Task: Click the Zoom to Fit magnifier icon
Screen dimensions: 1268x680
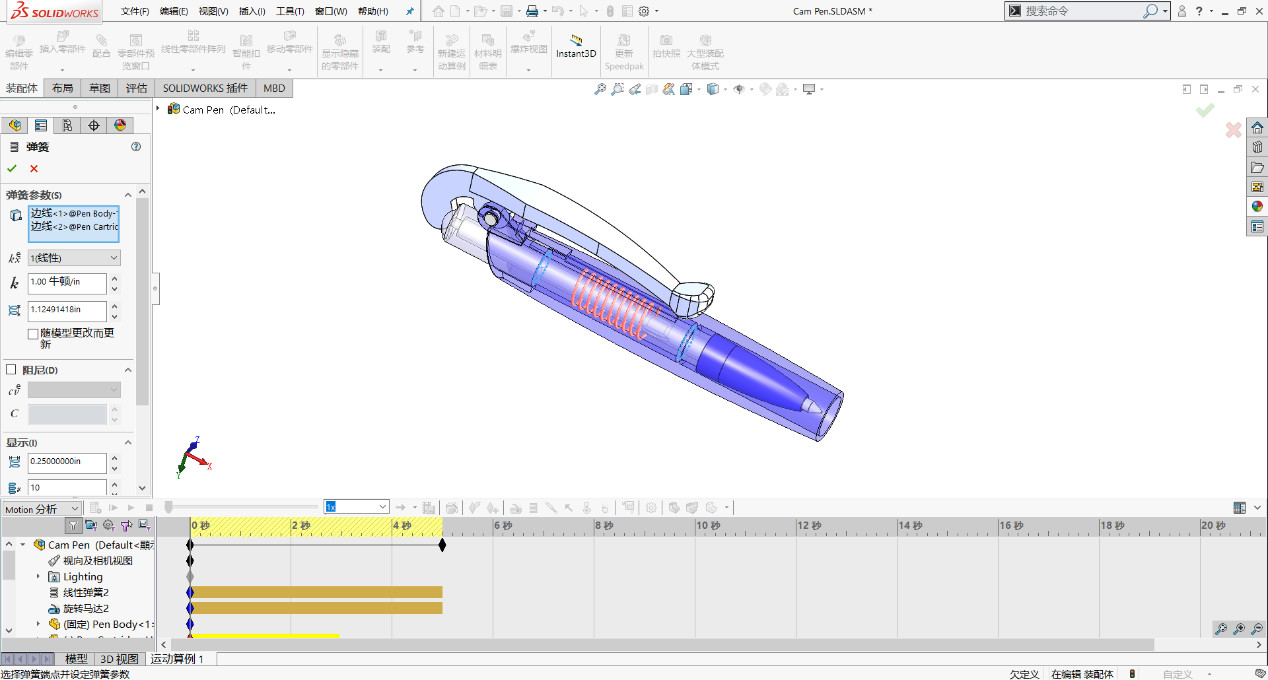Action: click(x=600, y=89)
